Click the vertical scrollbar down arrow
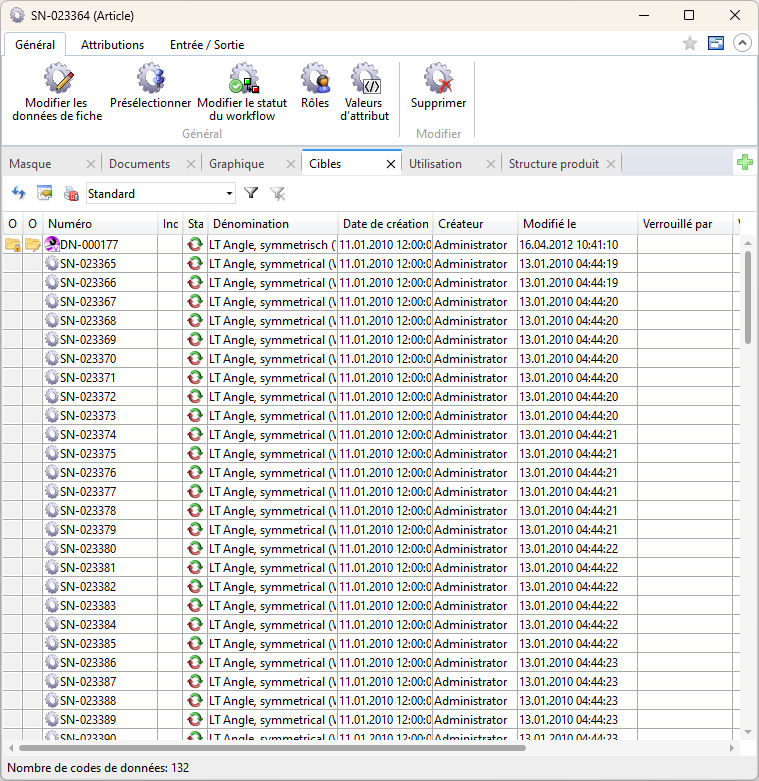The image size is (759, 781). [x=747, y=732]
